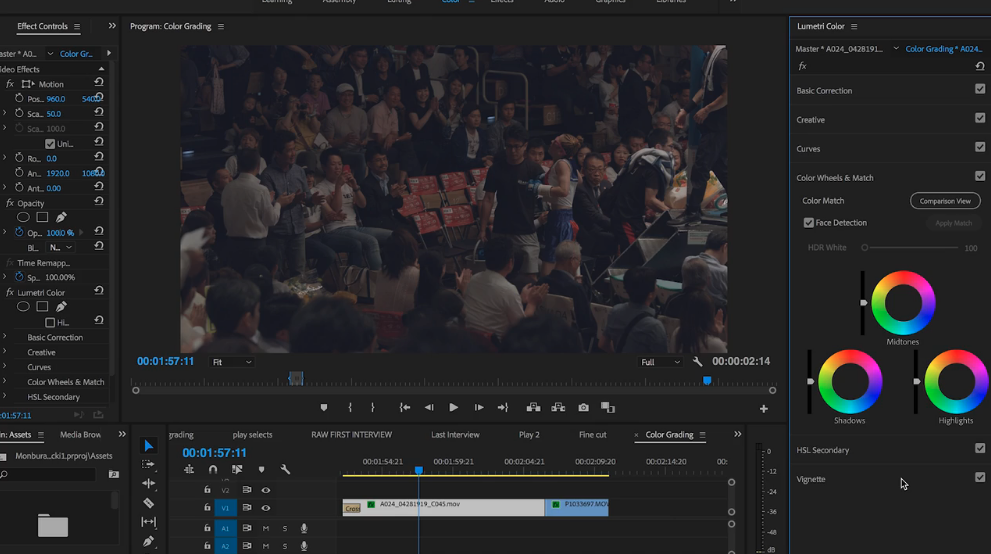The image size is (991, 554).
Task: Click the Comparison View button
Action: tap(945, 201)
